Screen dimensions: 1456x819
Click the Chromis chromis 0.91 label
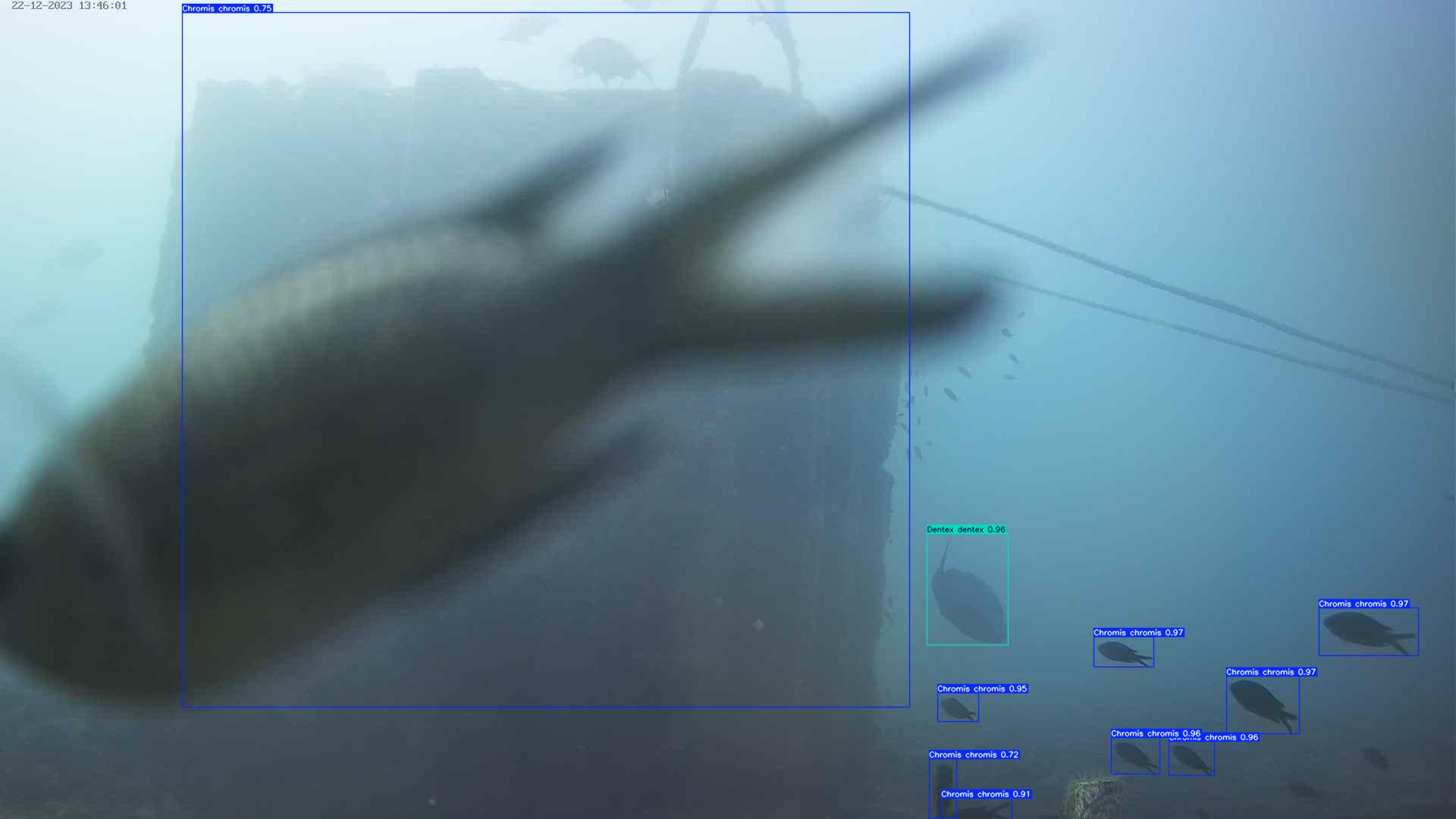tap(986, 794)
